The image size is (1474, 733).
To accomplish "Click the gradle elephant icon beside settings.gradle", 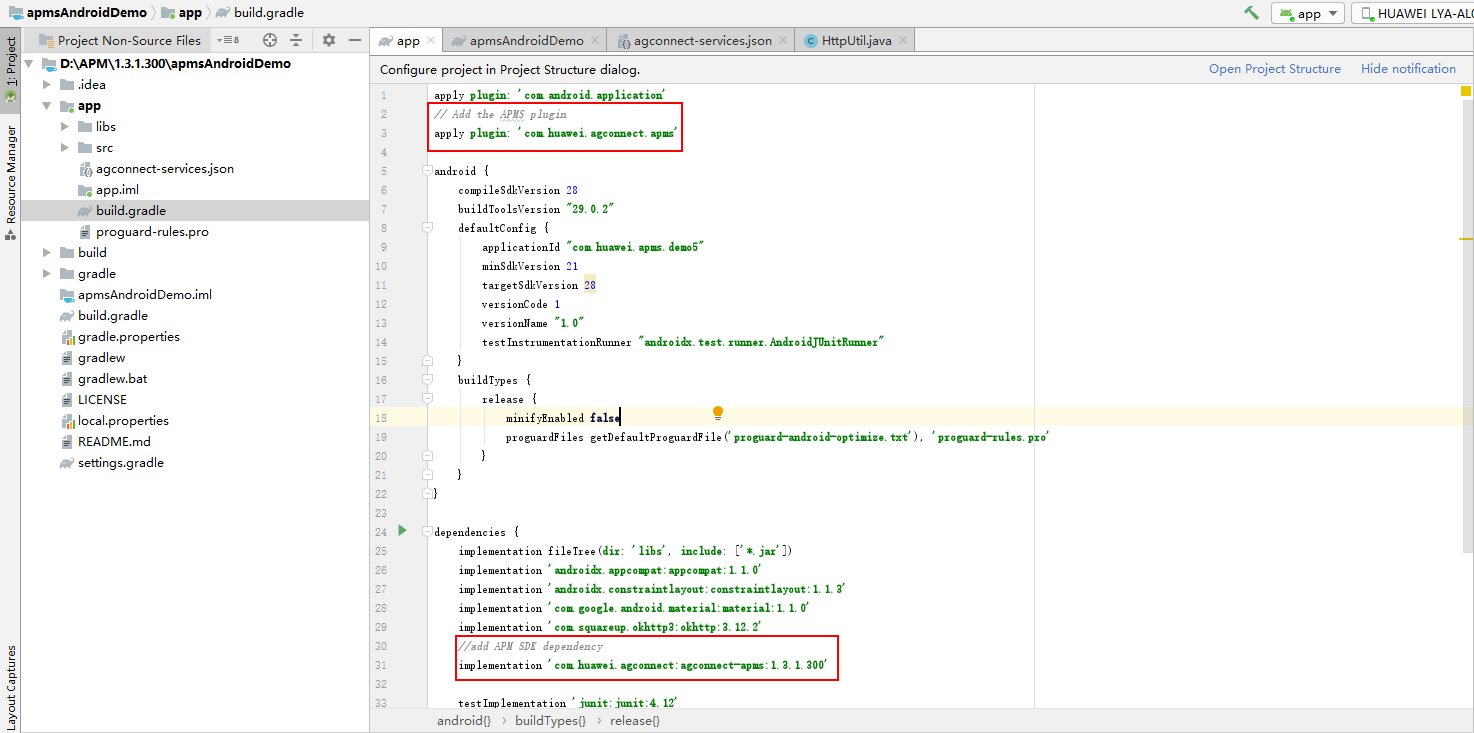I will [x=66, y=463].
